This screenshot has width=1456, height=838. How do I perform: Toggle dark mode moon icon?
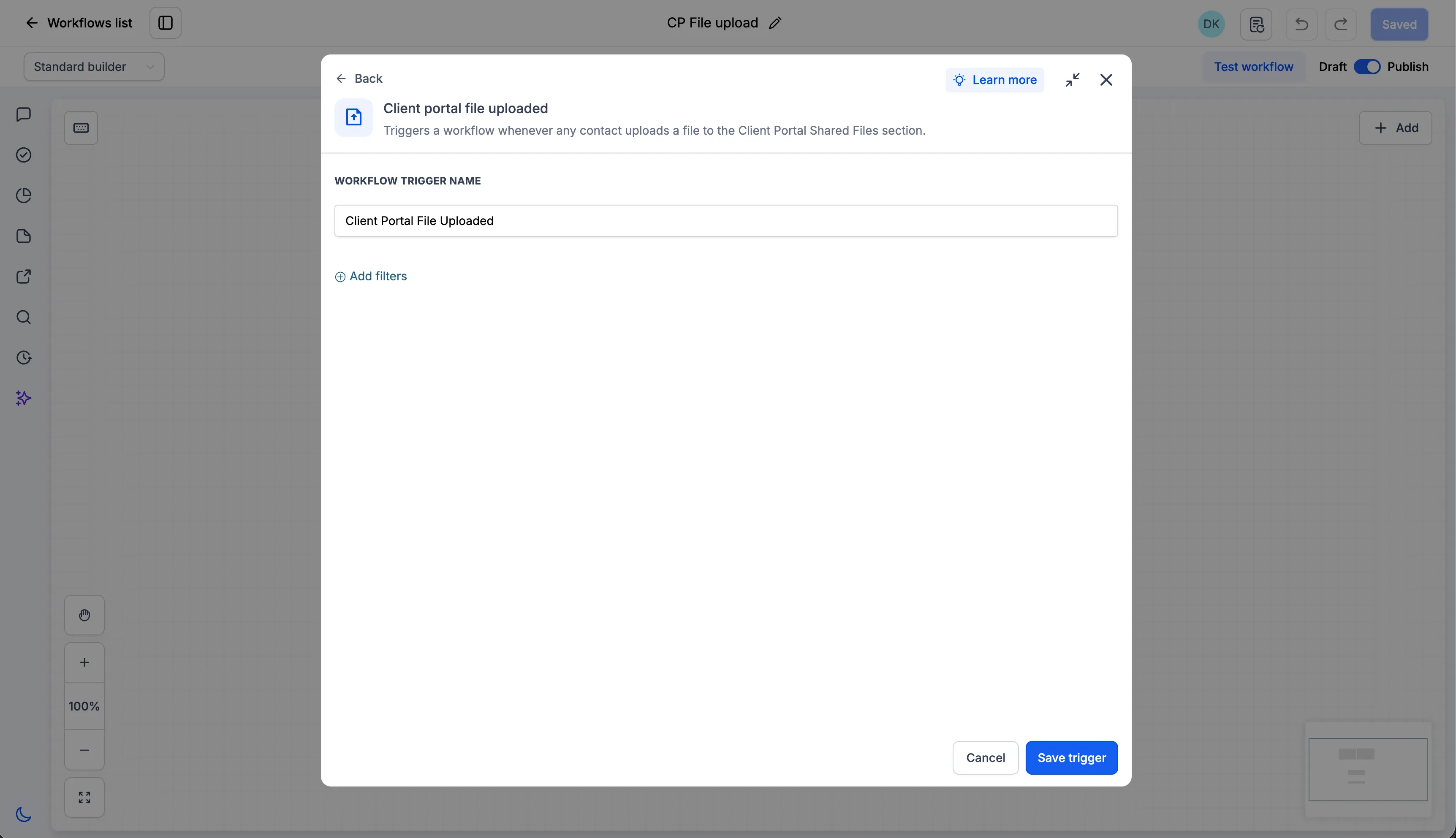[24, 814]
